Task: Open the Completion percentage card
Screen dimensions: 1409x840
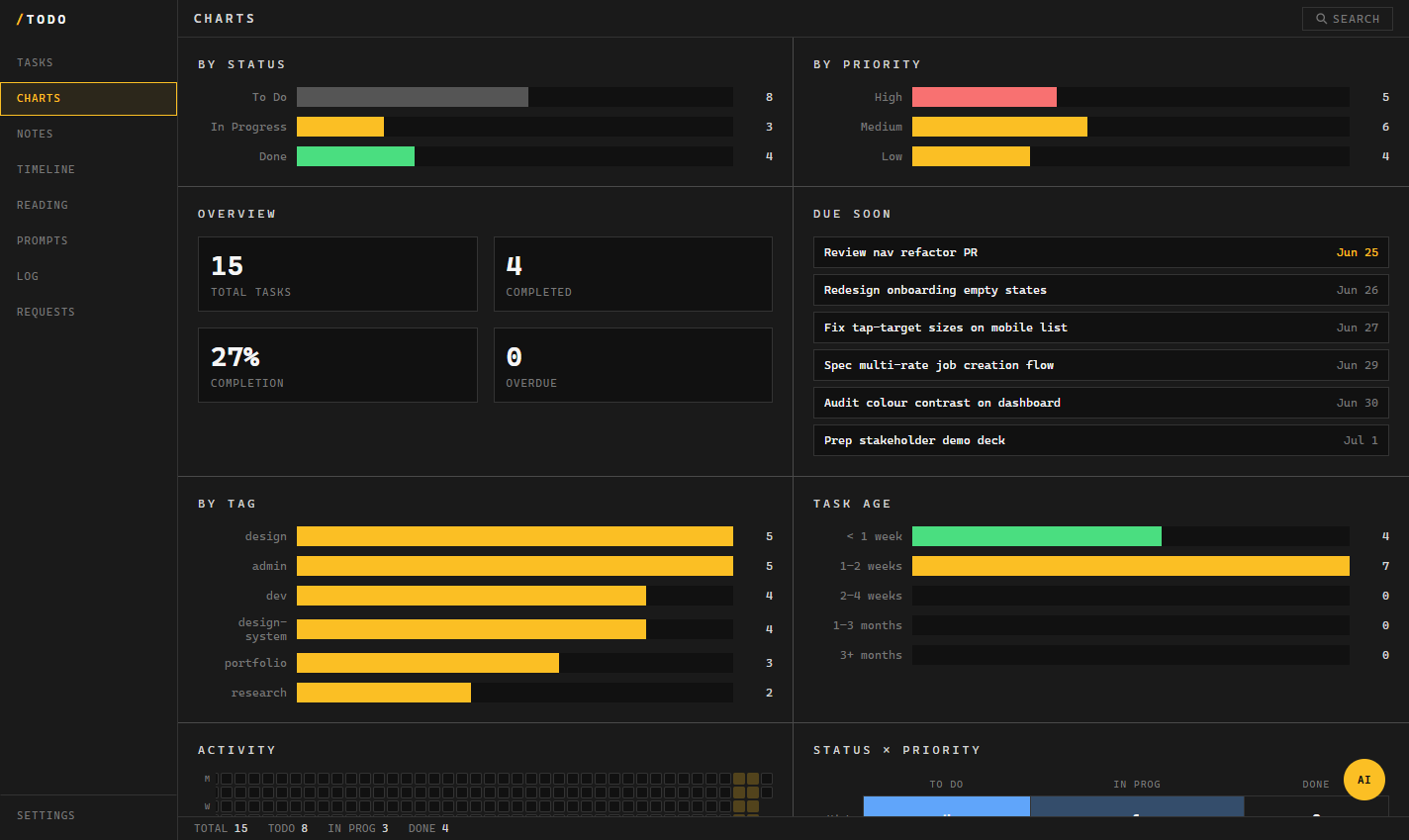Action: click(x=337, y=365)
